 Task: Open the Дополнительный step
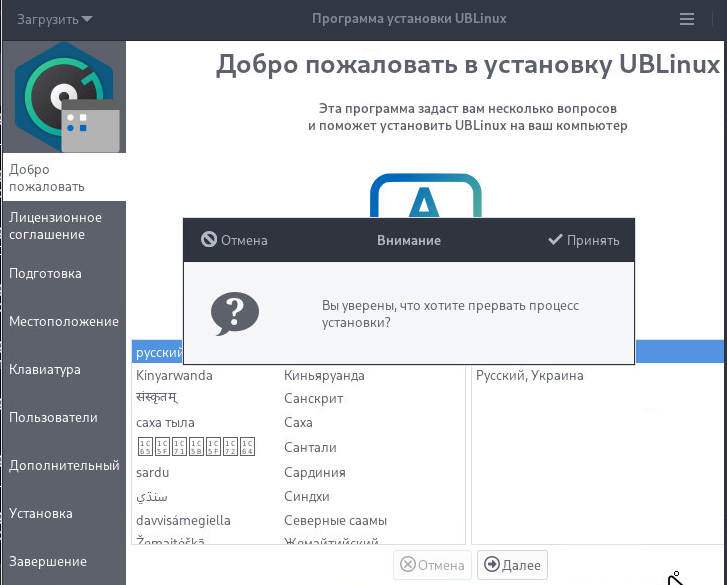click(64, 465)
